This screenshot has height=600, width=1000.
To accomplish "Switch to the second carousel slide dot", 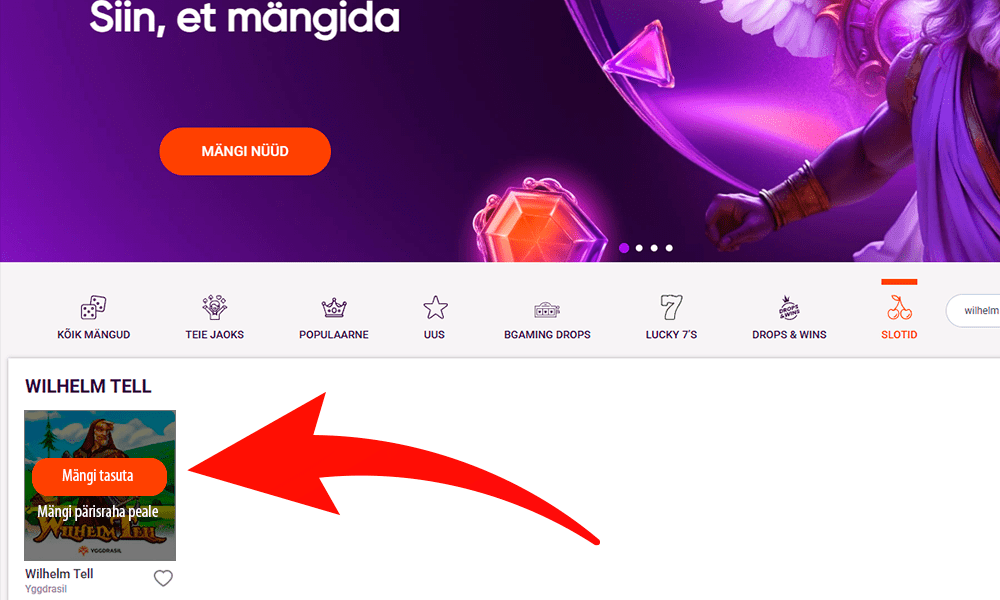I will tap(639, 248).
